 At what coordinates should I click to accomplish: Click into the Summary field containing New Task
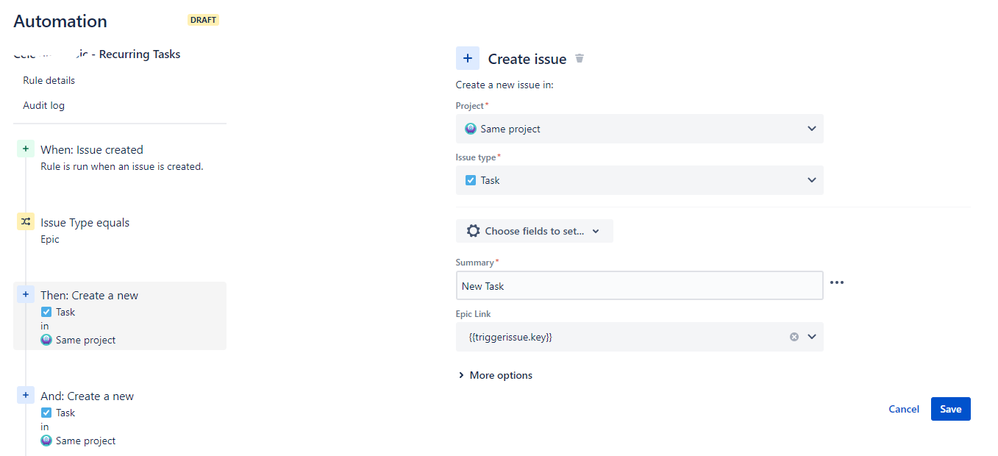tap(639, 286)
